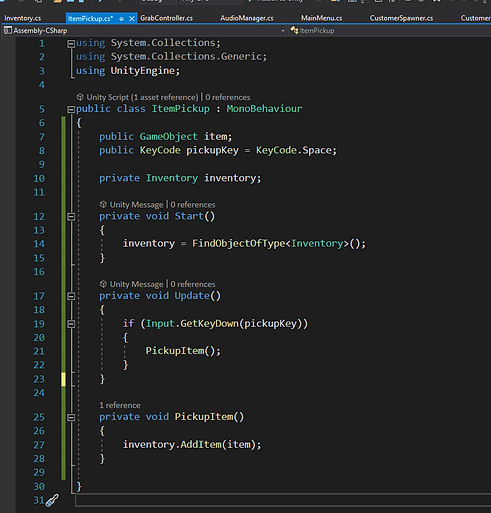Collapse the Update method
The height and width of the screenshot is (513, 491).
point(71,296)
